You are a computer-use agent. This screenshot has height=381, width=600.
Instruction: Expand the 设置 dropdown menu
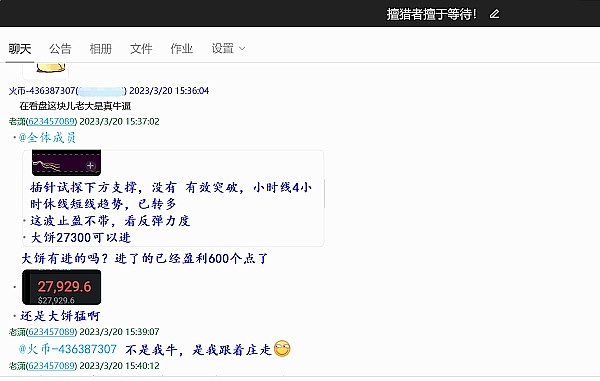click(x=228, y=49)
